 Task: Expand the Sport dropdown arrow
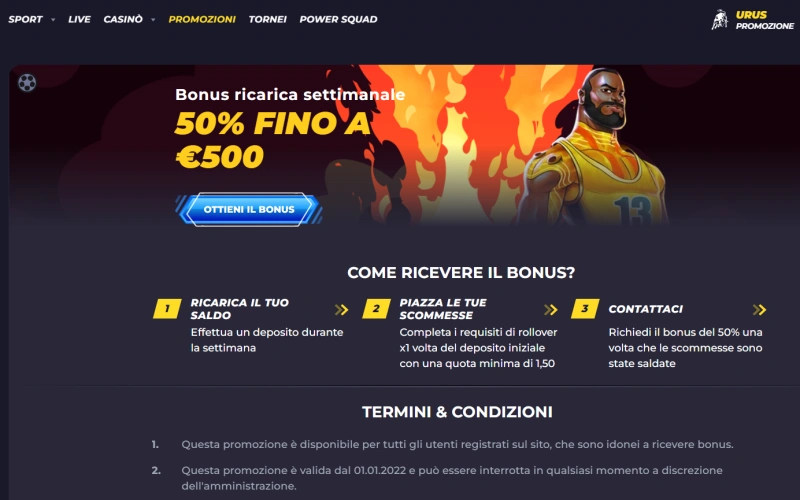[53, 20]
